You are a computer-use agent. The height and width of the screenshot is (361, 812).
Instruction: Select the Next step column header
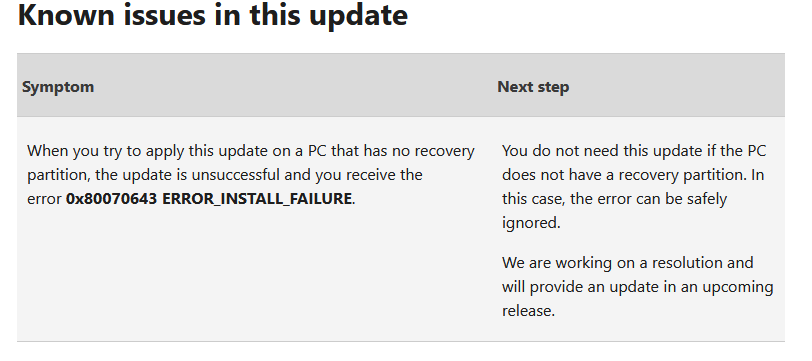533,86
